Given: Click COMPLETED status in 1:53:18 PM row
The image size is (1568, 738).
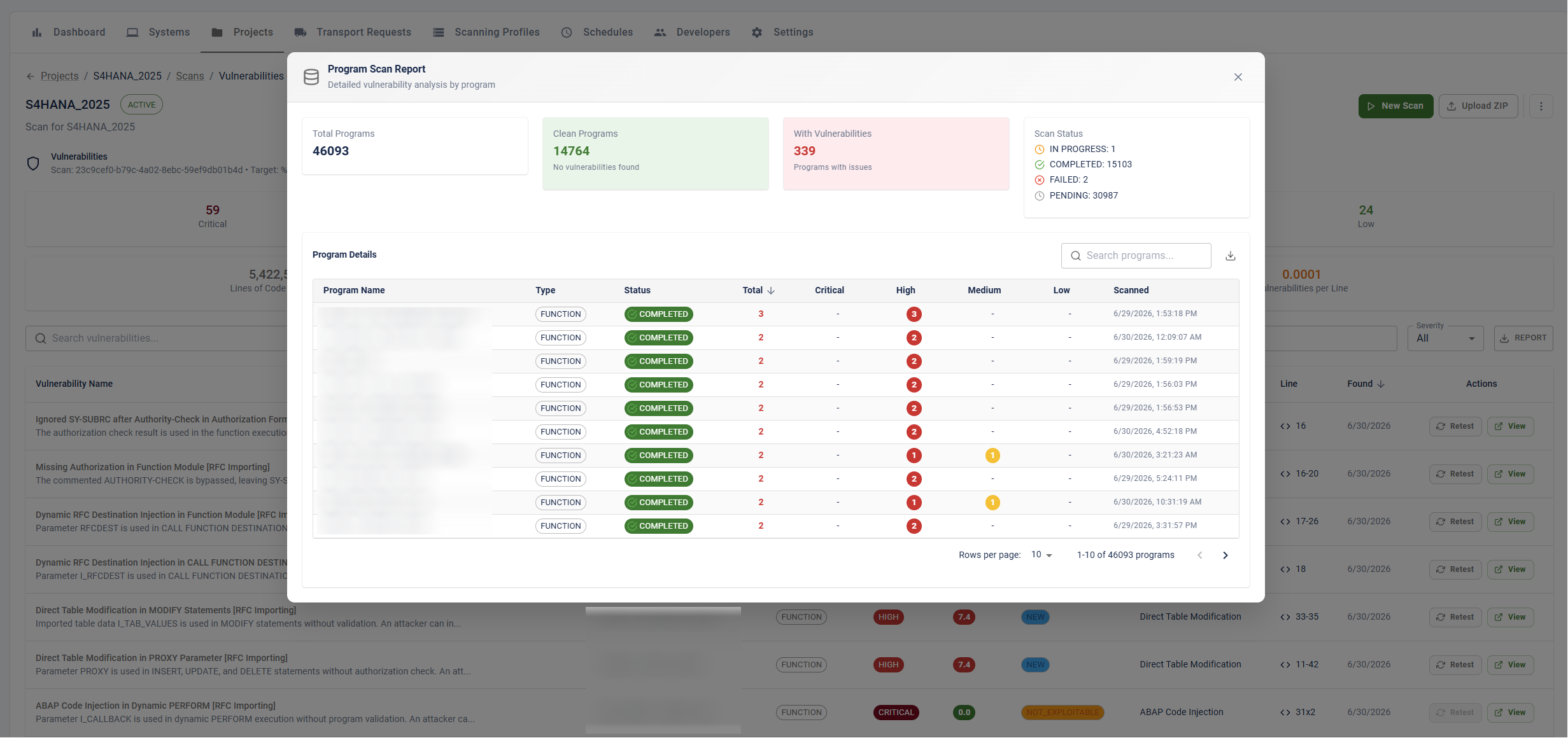Looking at the screenshot, I should coord(658,314).
